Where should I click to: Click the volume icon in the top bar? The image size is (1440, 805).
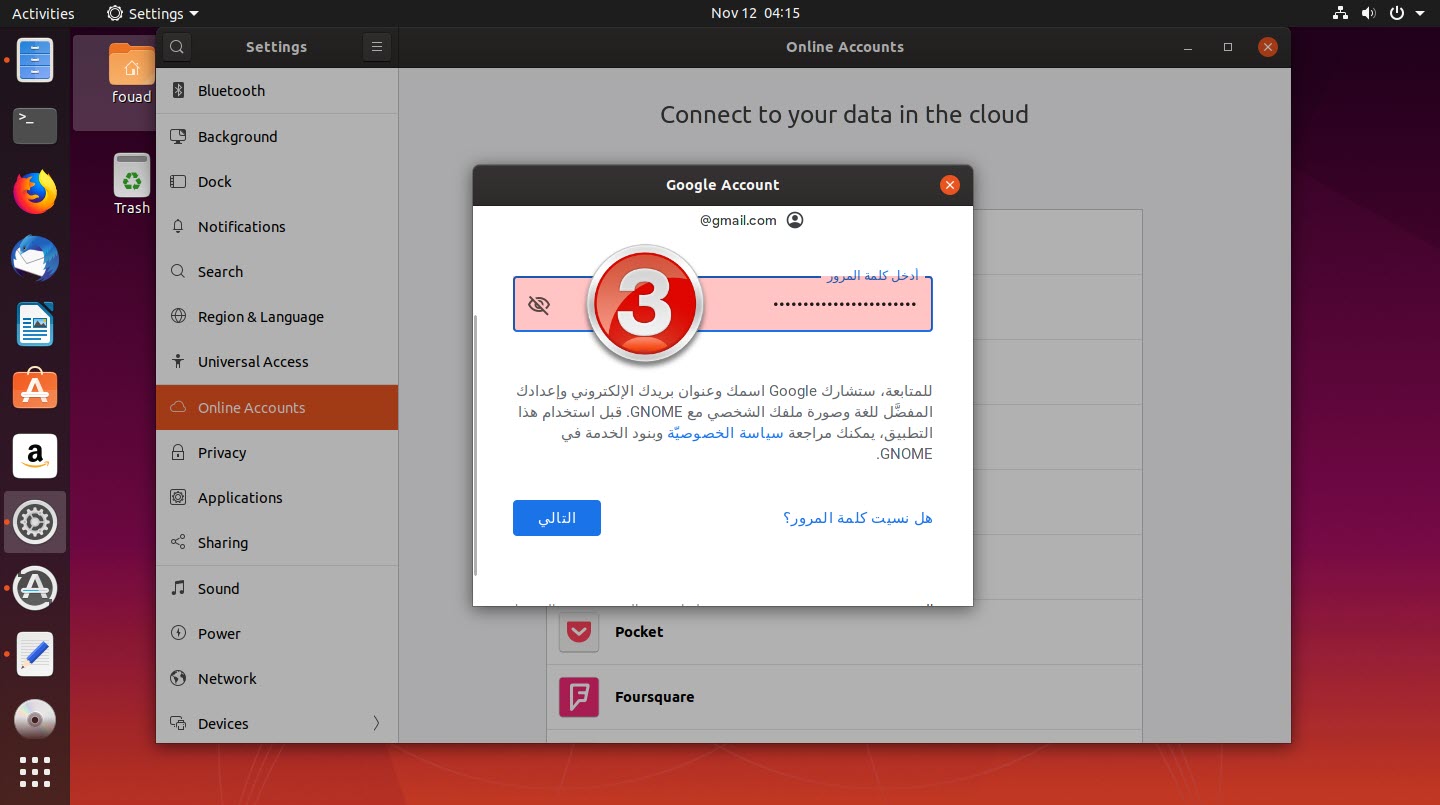tap(1367, 13)
